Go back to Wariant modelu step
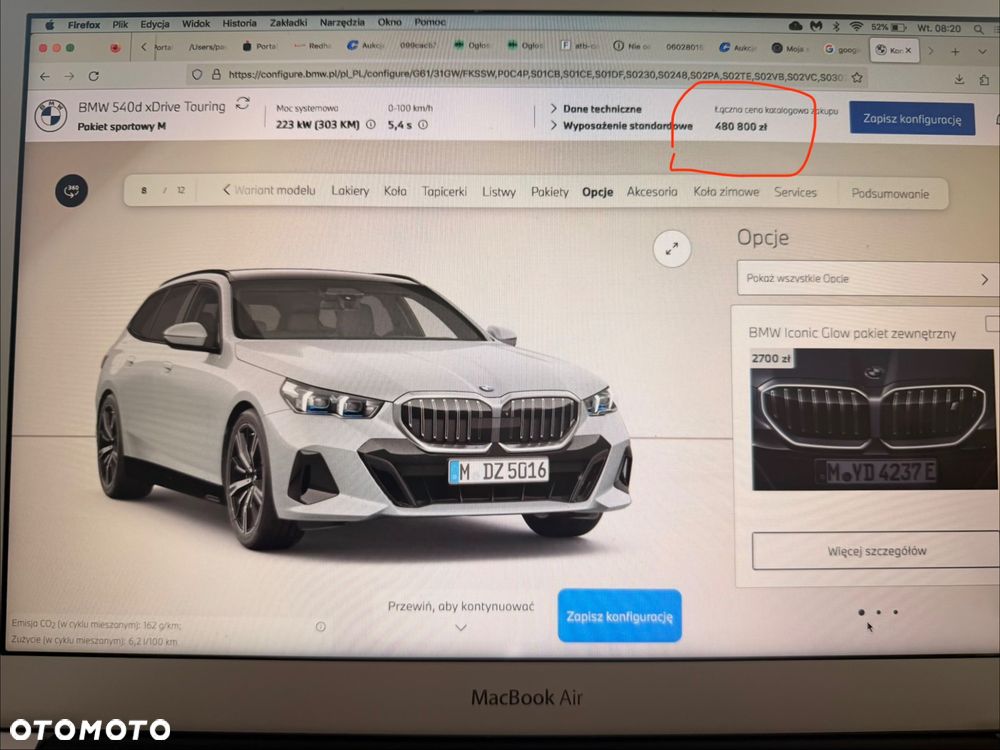Viewport: 1000px width, 750px height. [269, 190]
